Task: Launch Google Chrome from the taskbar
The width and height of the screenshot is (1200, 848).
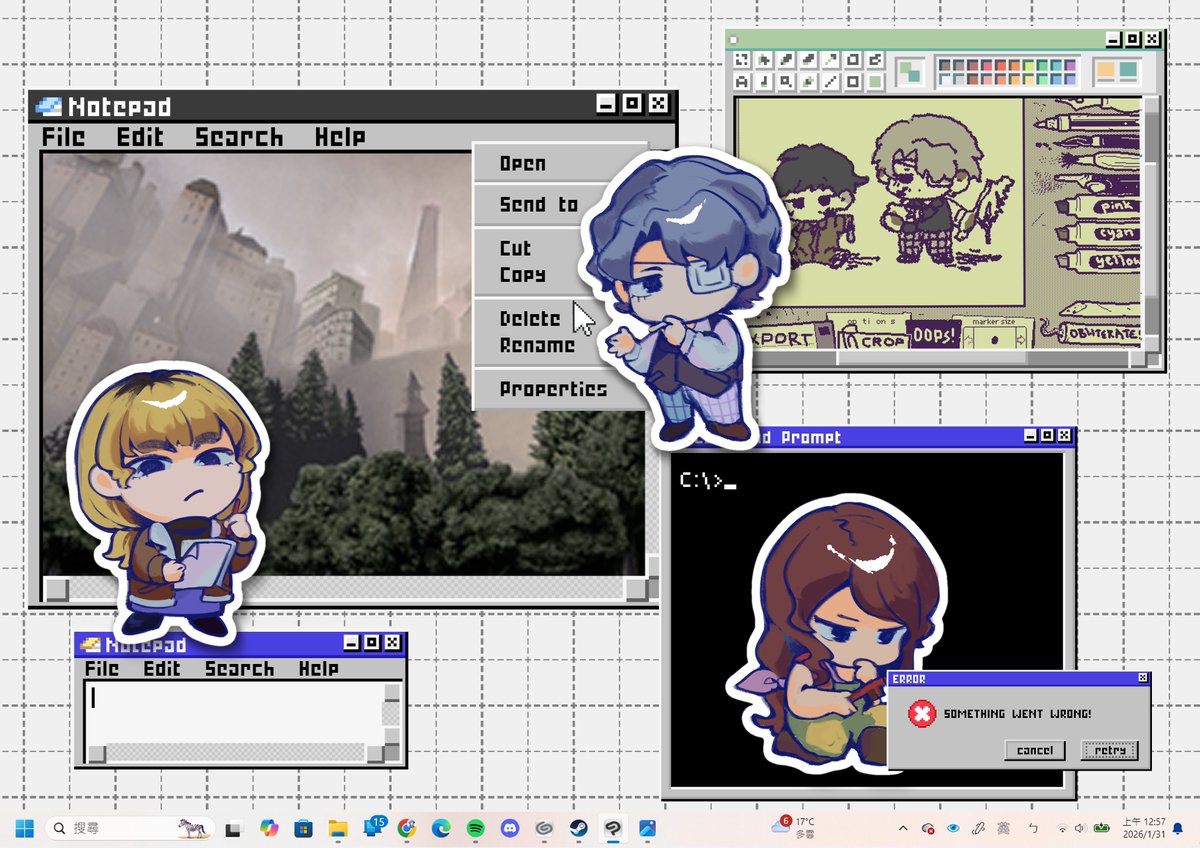Action: tap(406, 828)
